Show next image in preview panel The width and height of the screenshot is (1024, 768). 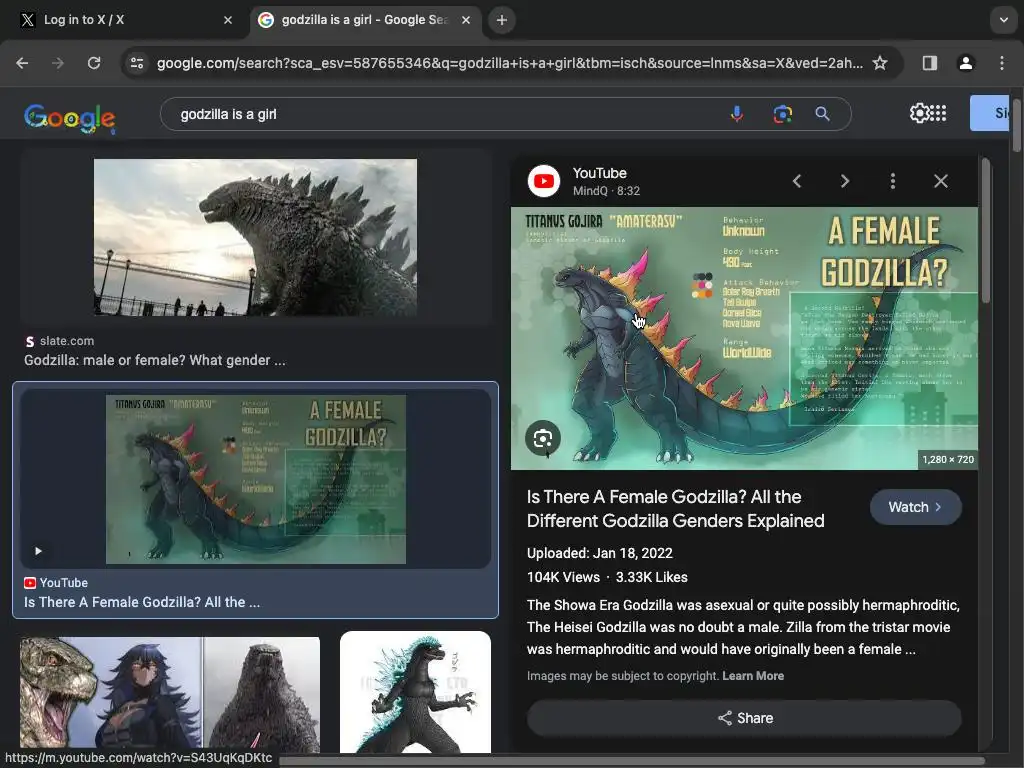(844, 181)
